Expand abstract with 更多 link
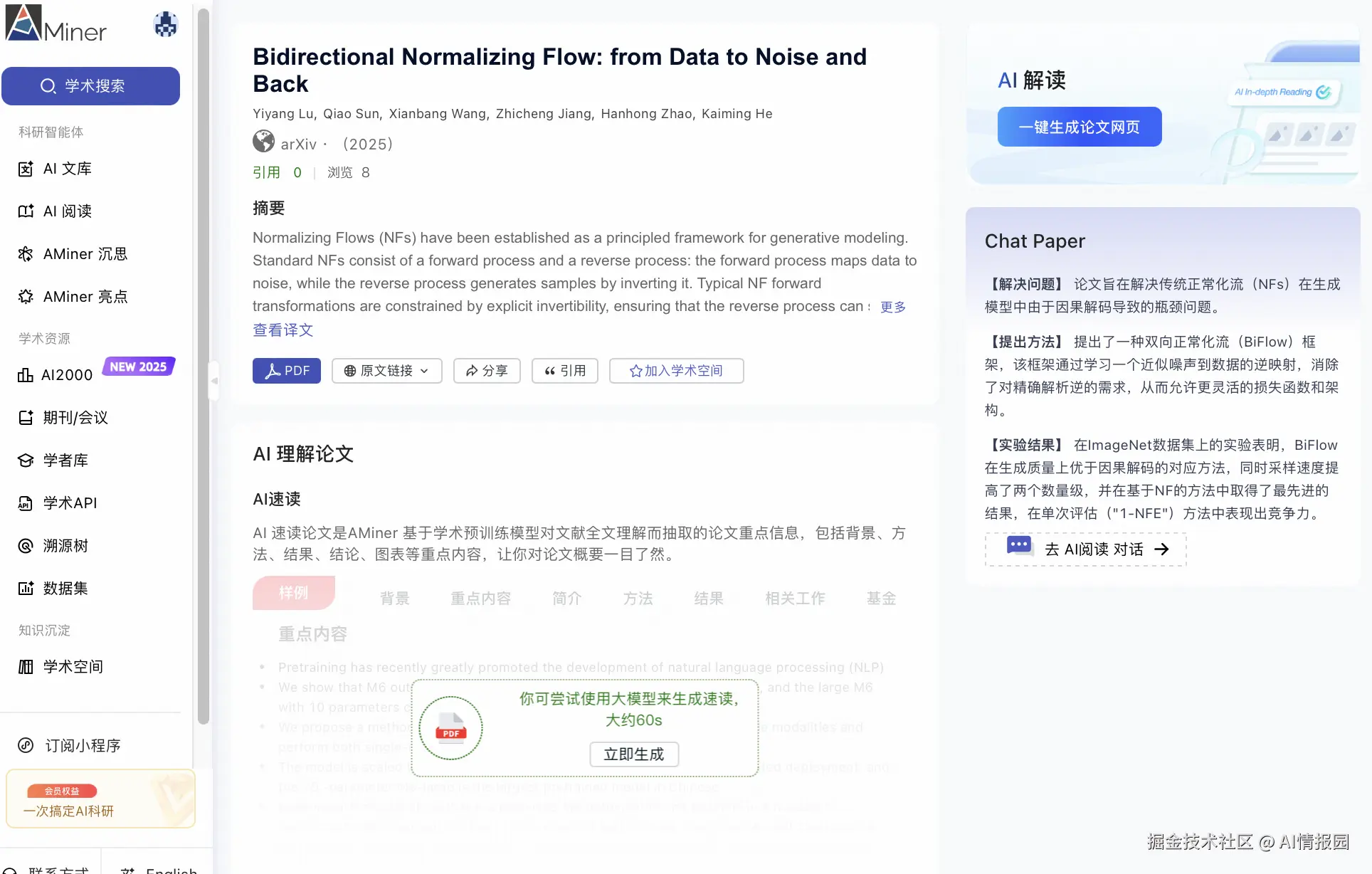Screen dimensions: 1372x874 click(892, 307)
